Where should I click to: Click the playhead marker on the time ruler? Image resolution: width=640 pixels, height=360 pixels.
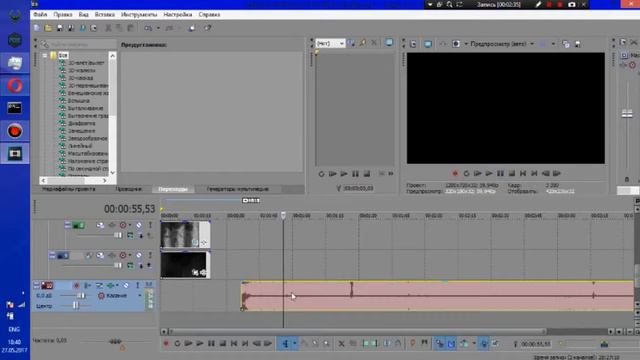283,215
